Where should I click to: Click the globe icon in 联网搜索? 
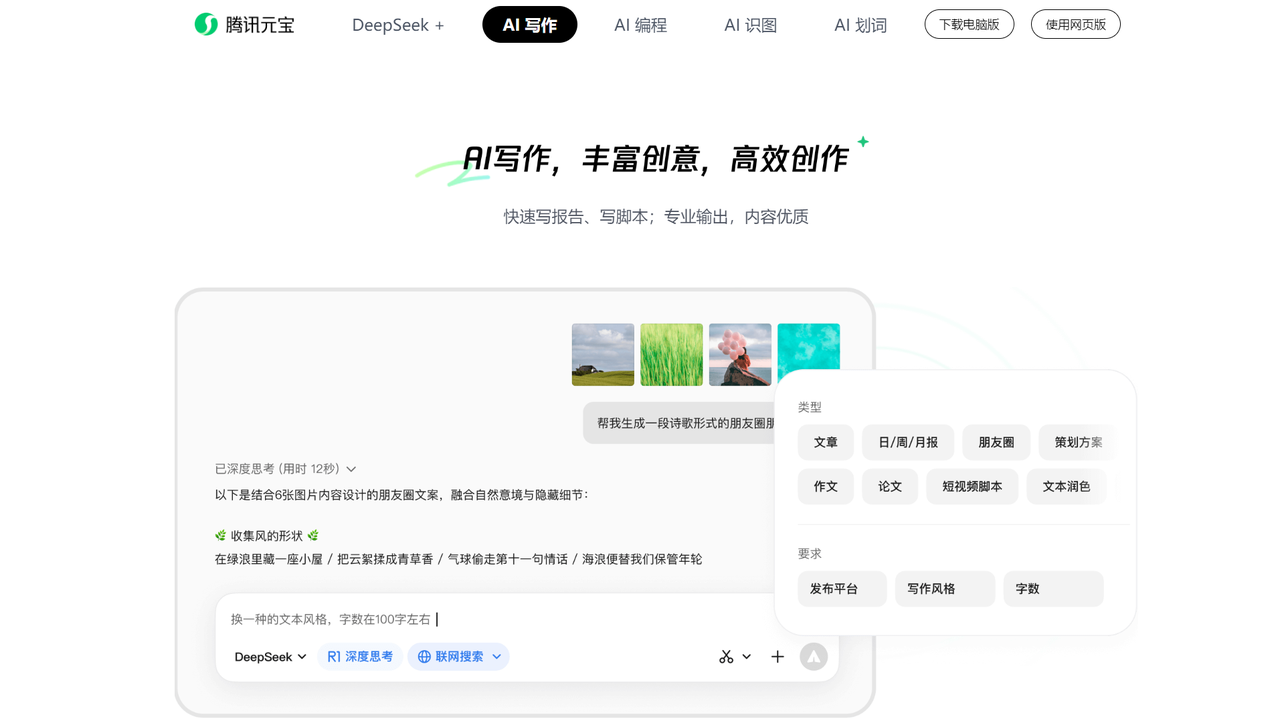(x=424, y=657)
